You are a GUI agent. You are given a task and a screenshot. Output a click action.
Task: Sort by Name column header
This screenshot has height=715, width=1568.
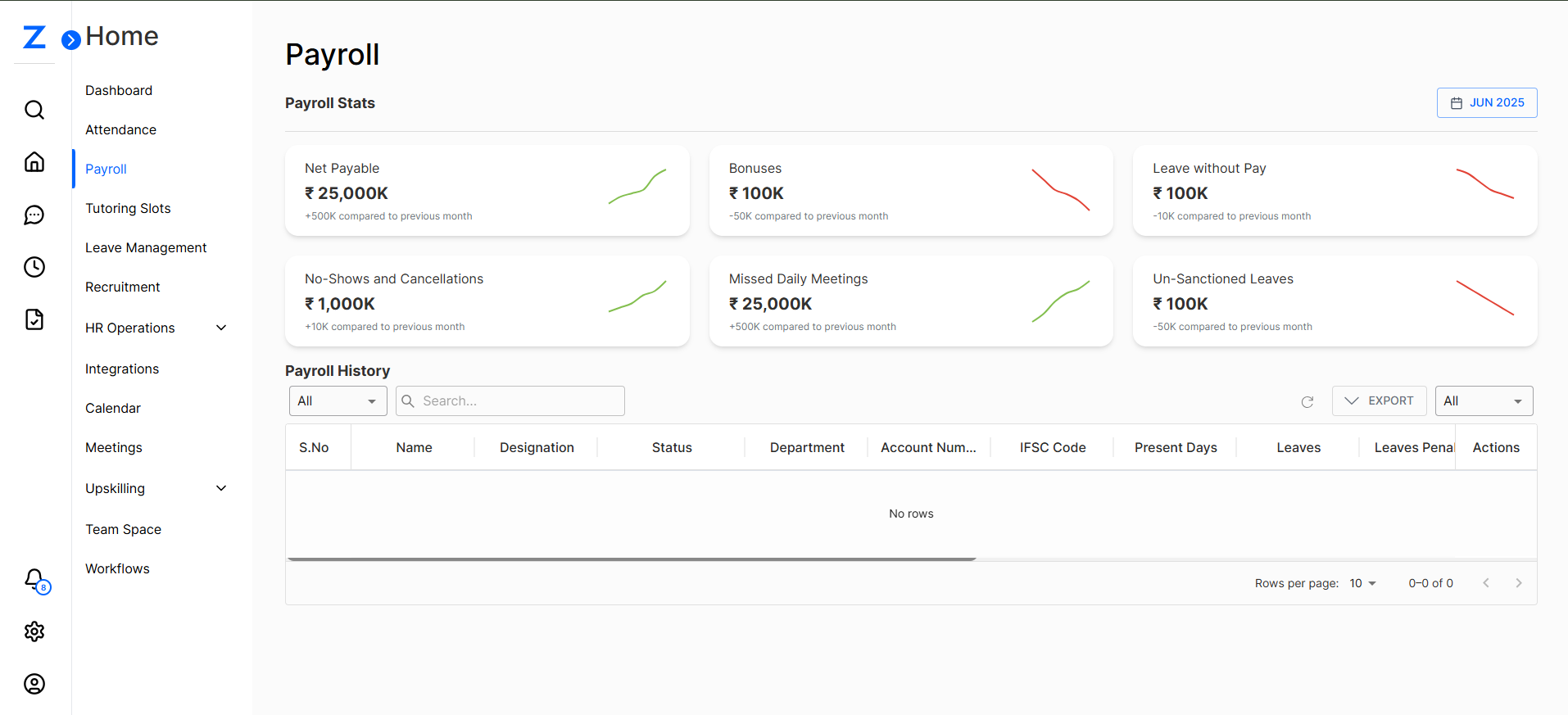click(x=414, y=447)
